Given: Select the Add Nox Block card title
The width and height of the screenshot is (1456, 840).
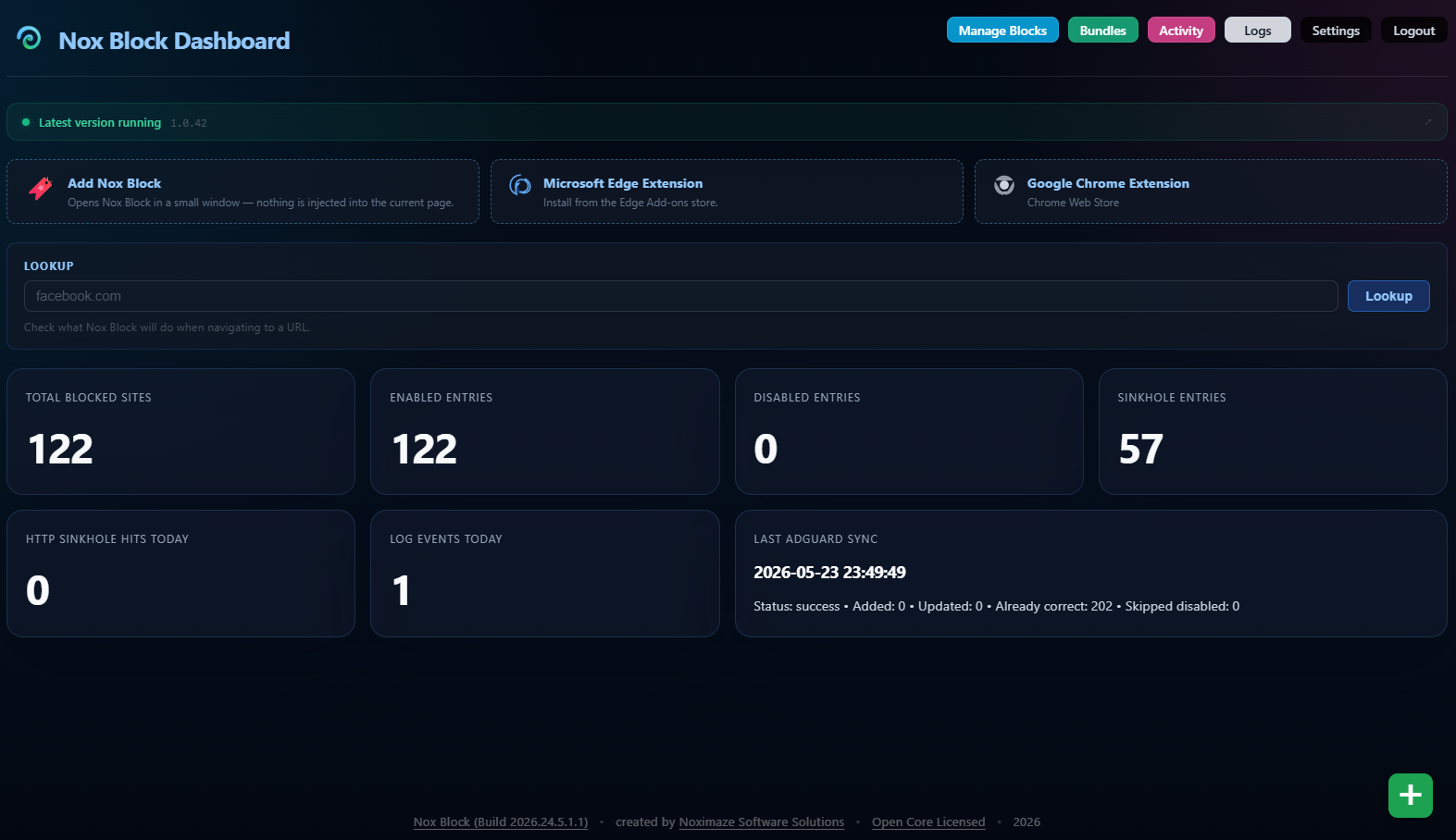Looking at the screenshot, I should click(x=114, y=183).
